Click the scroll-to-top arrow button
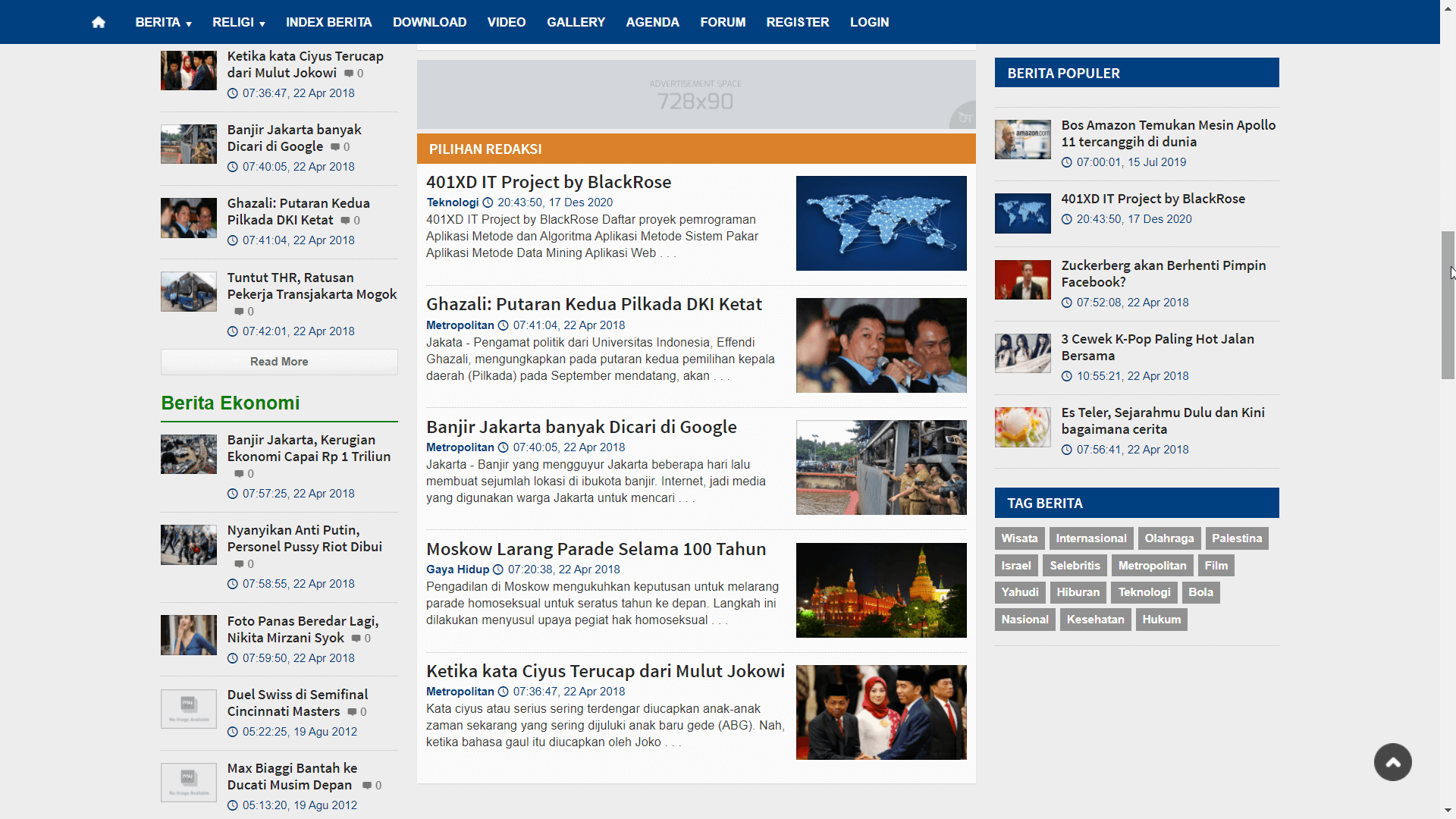This screenshot has width=1456, height=819. [1392, 761]
